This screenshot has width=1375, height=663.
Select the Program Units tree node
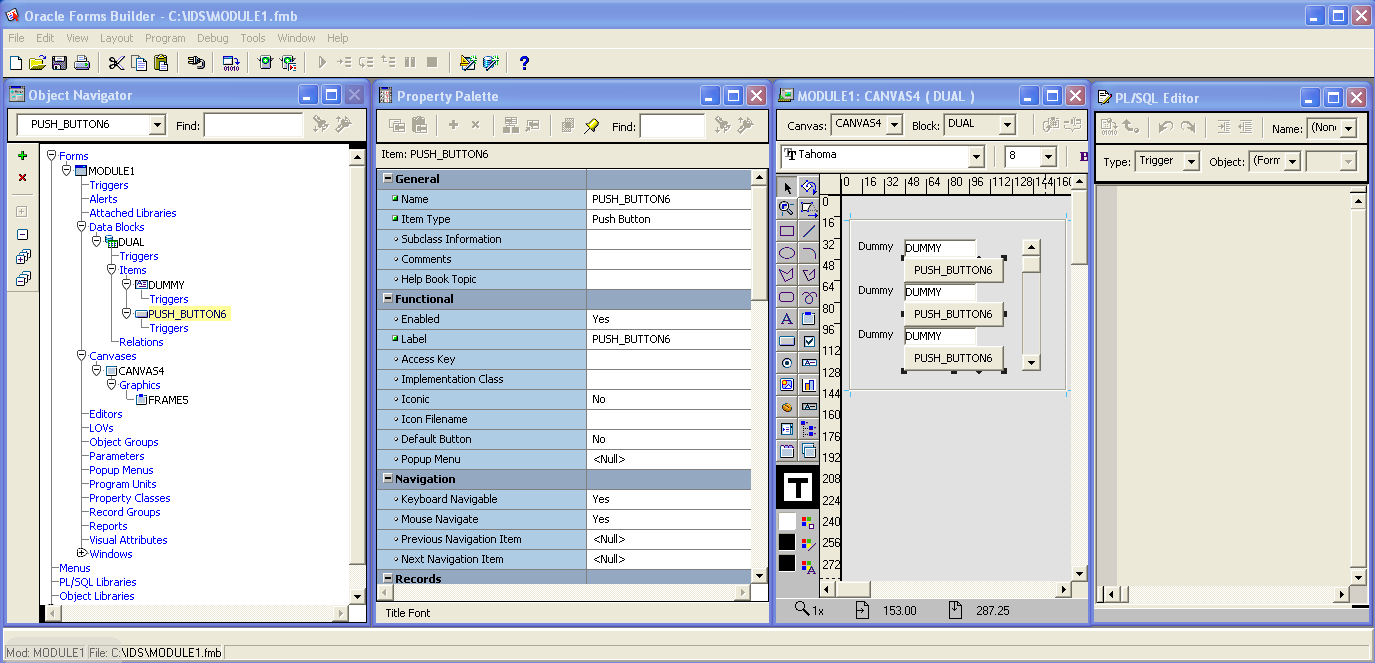click(x=123, y=484)
